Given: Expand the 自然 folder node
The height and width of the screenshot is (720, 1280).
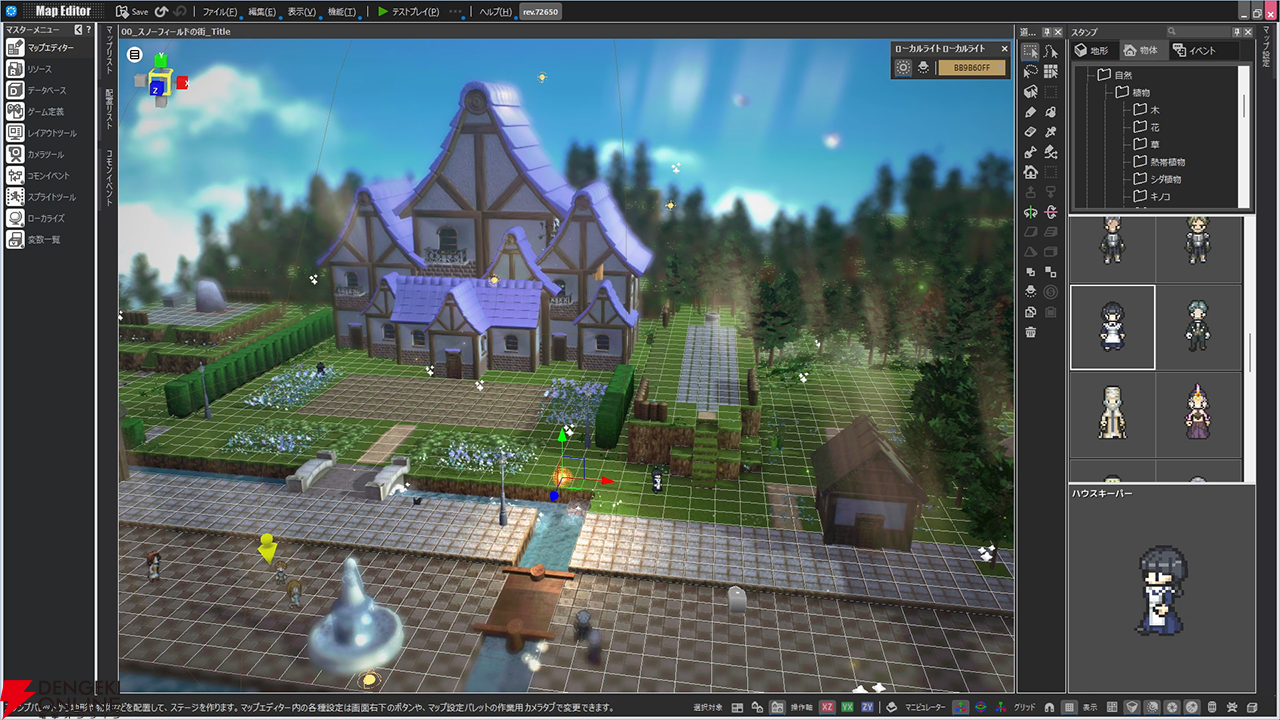Looking at the screenshot, I should [x=1104, y=75].
